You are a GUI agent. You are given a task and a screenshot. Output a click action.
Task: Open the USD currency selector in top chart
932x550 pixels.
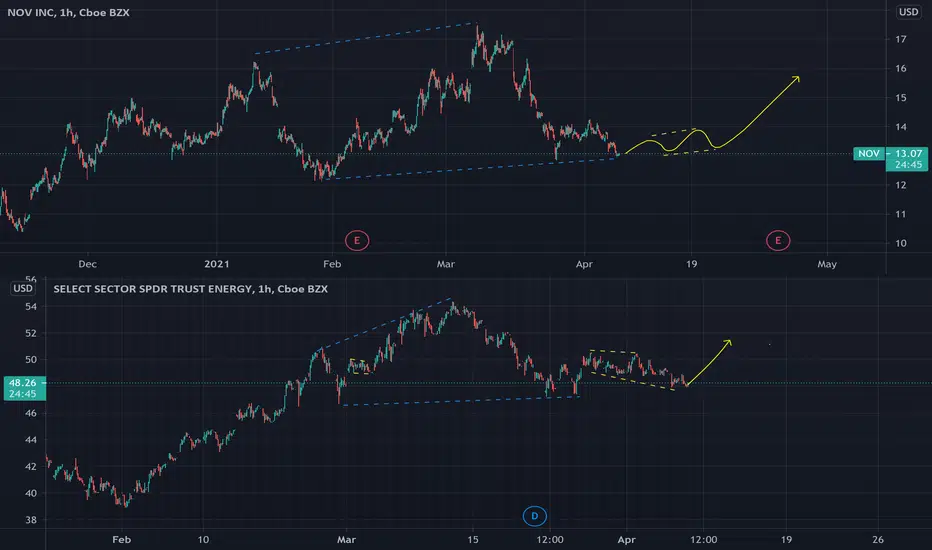click(x=908, y=12)
